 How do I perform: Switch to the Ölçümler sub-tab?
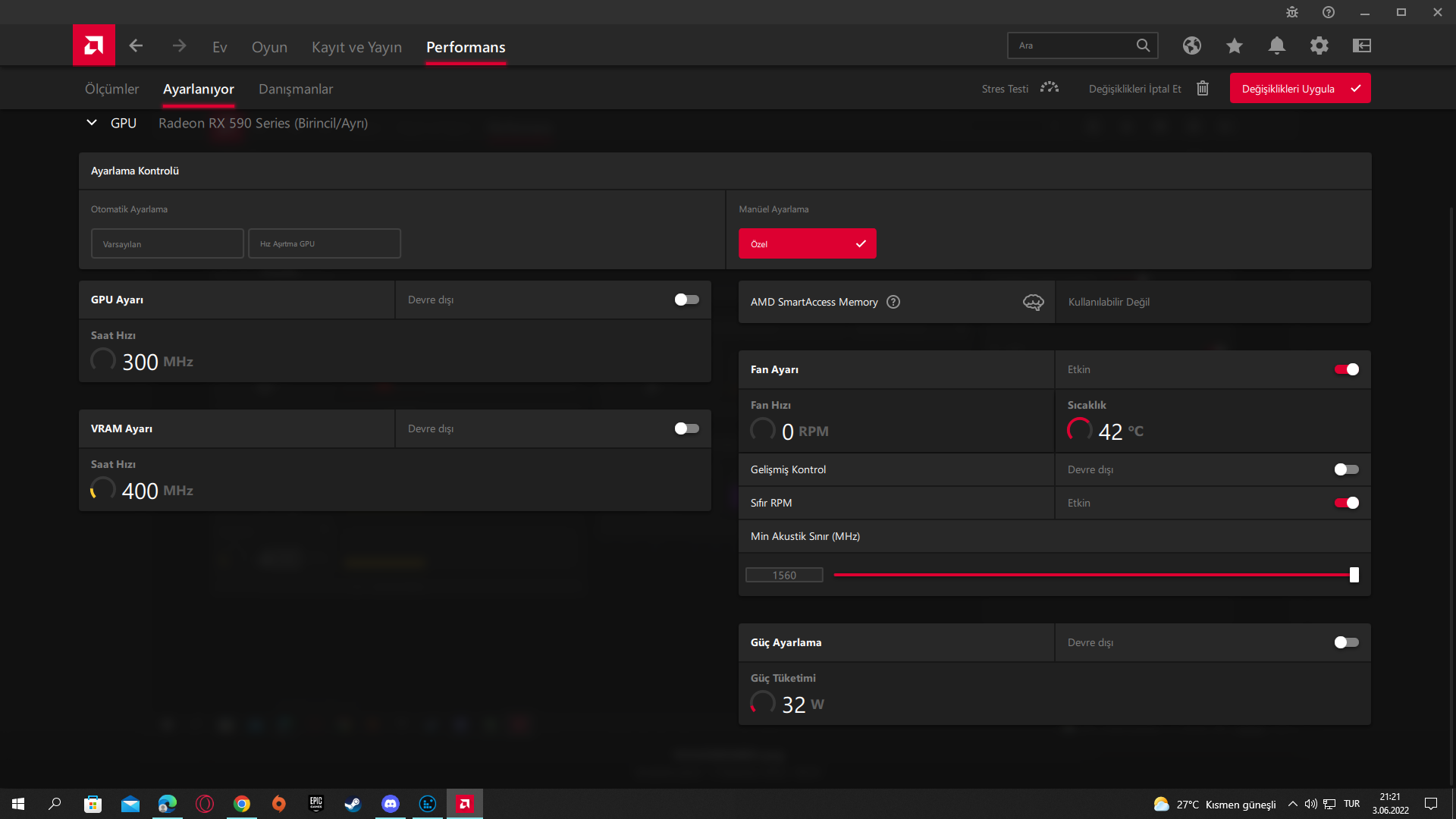[111, 89]
